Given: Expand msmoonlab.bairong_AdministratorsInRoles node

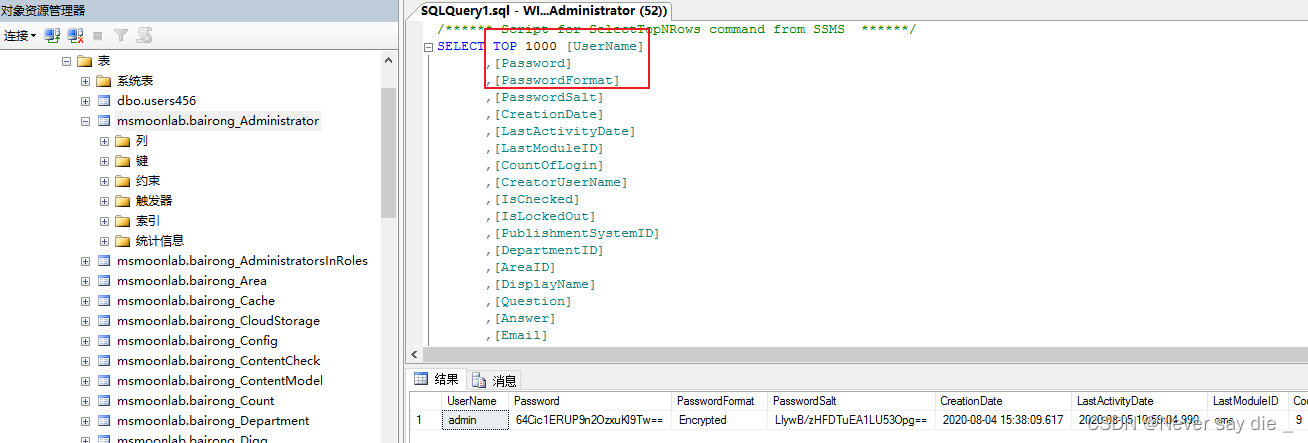Looking at the screenshot, I should click(x=86, y=261).
